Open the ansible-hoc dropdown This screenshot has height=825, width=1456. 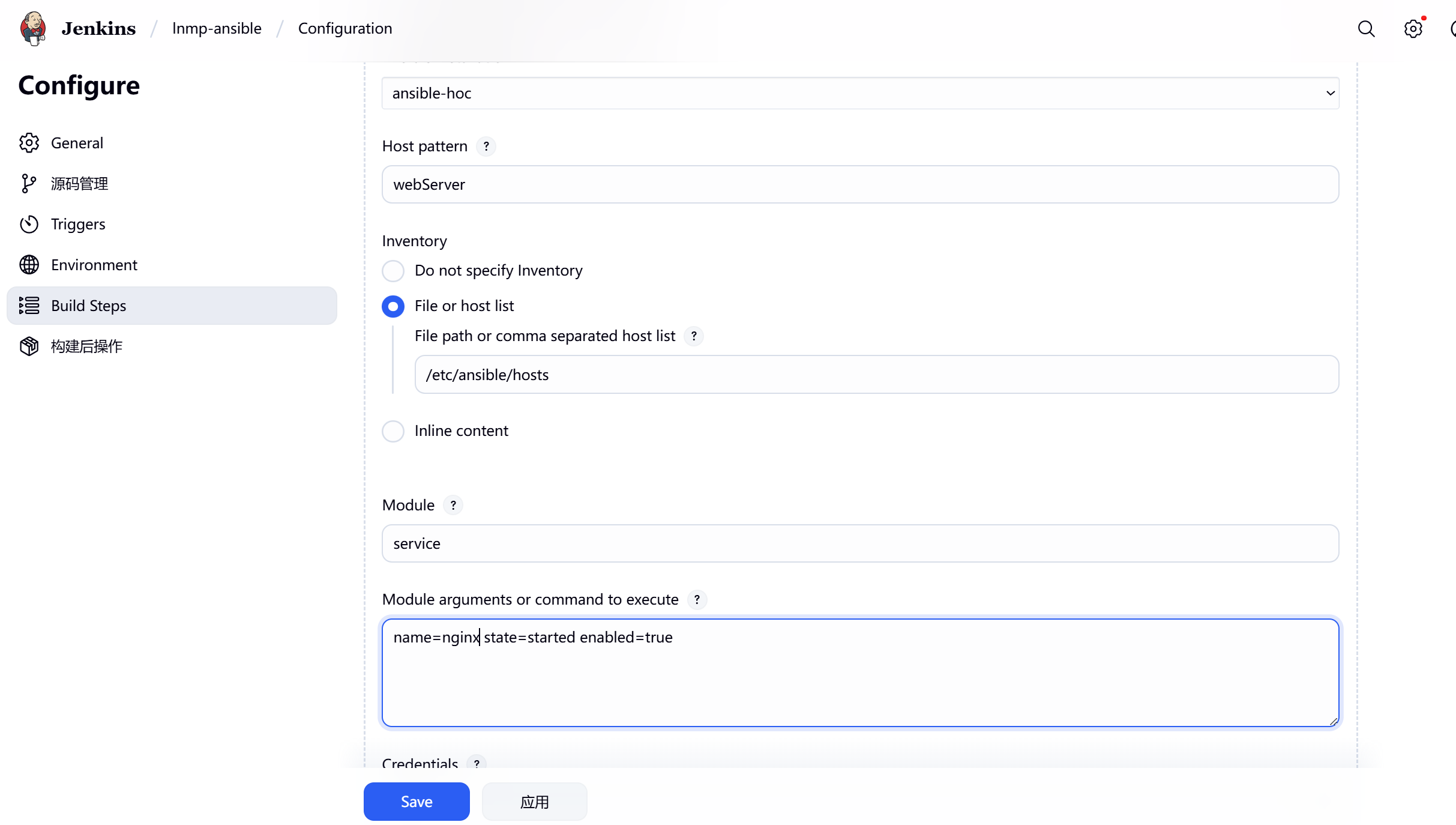pos(860,93)
